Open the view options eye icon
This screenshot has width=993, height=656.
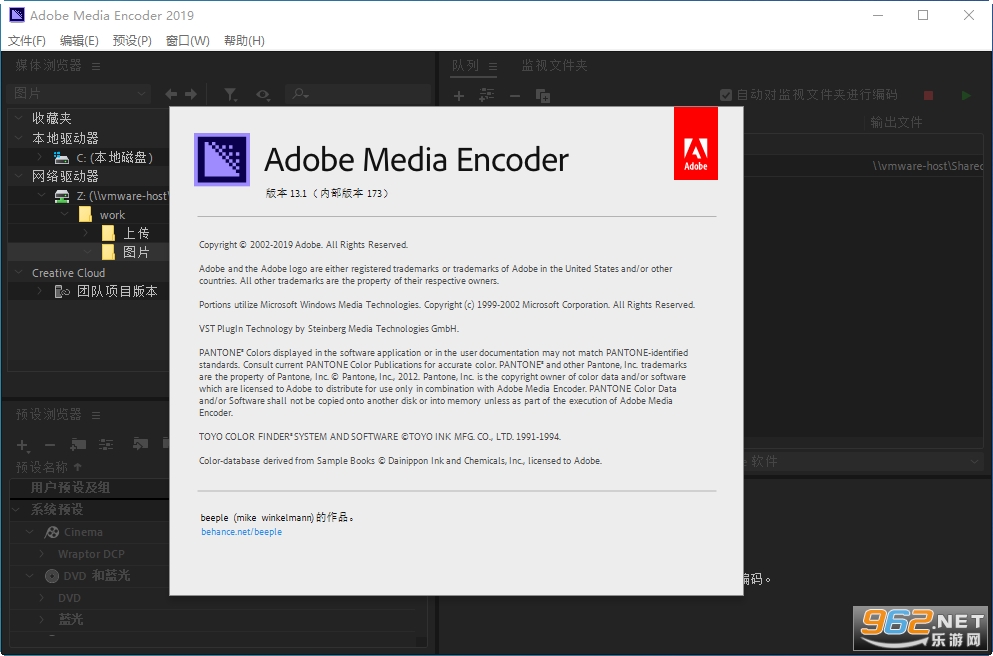(263, 95)
